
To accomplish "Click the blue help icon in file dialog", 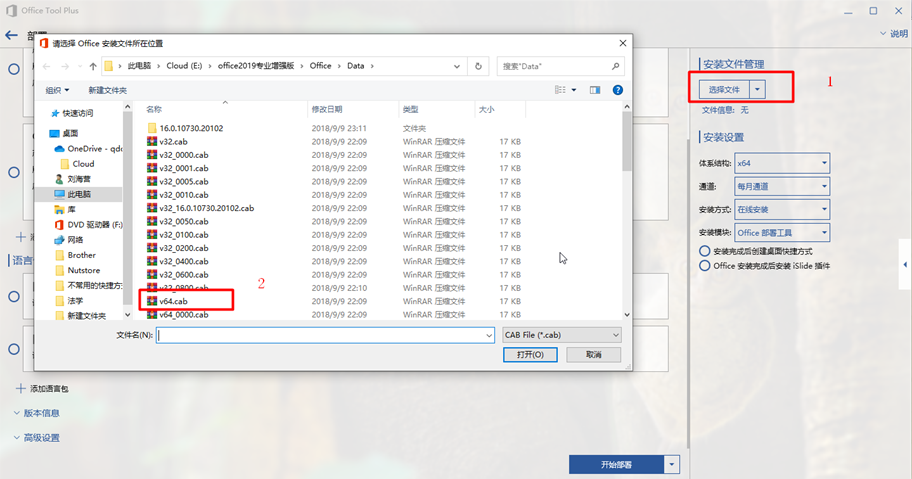I will click(x=618, y=90).
